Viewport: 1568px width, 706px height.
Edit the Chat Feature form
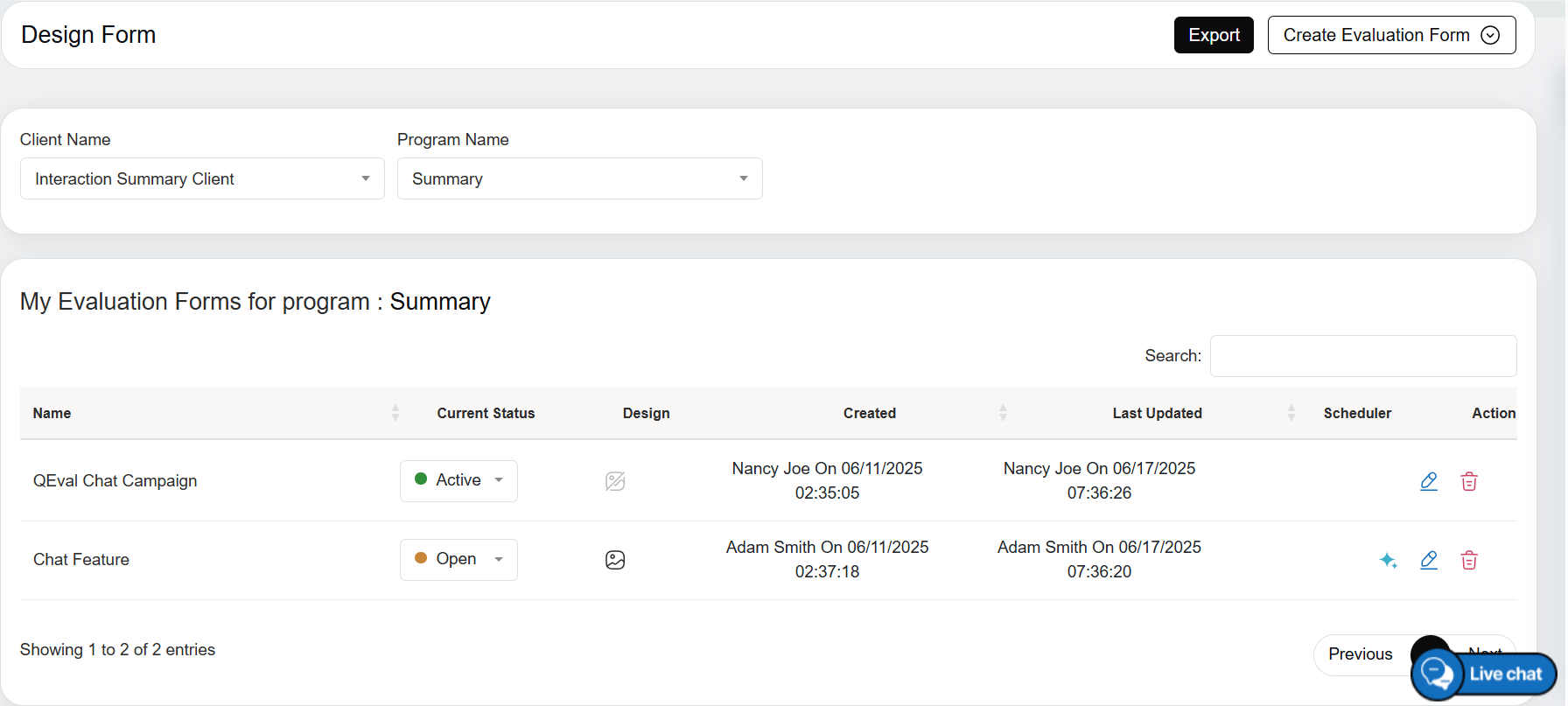[x=1429, y=560]
